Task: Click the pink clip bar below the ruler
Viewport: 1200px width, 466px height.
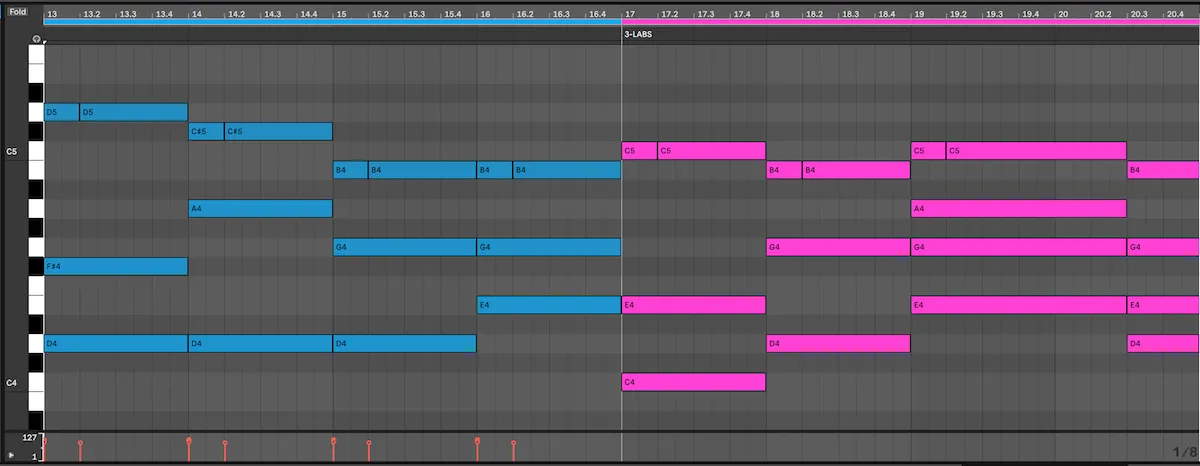Action: click(910, 23)
